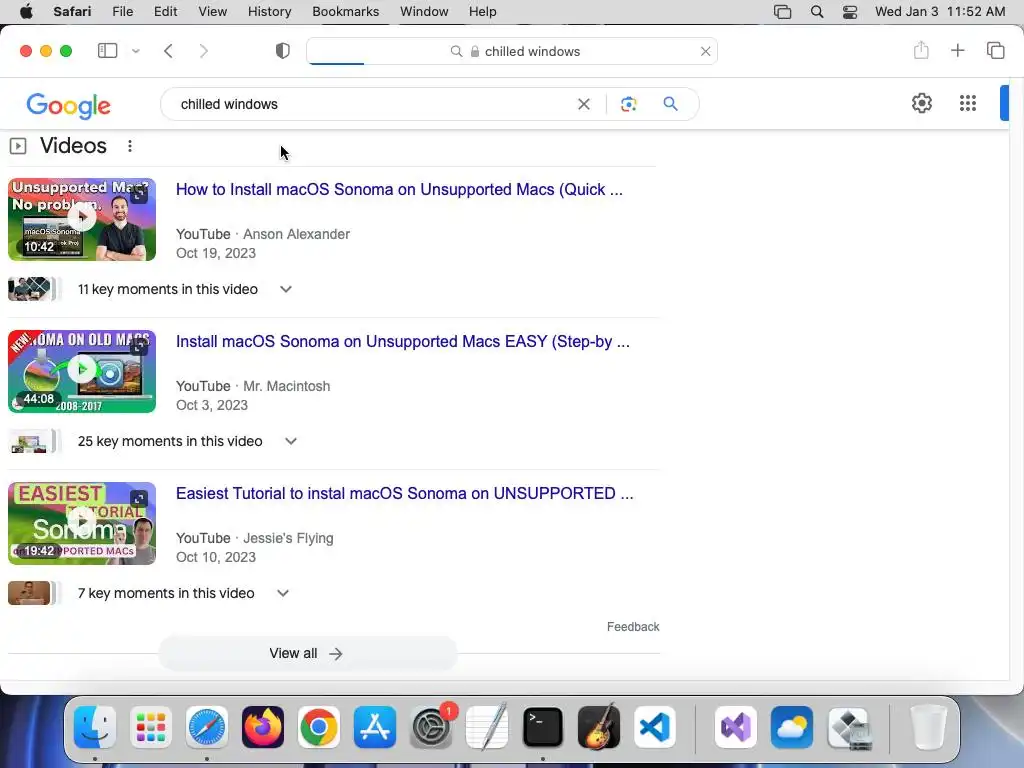This screenshot has height=768, width=1024.
Task: Open the sidebar tab group dropdown arrow
Action: click(136, 51)
